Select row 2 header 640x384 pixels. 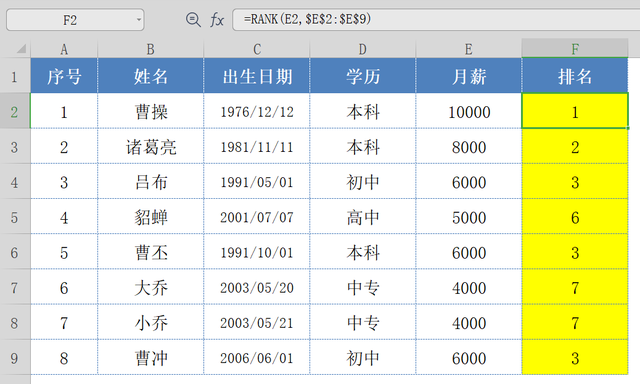click(x=15, y=111)
